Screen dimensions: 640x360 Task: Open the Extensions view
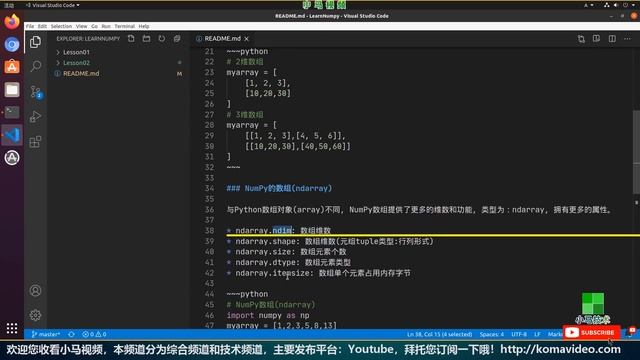36,142
